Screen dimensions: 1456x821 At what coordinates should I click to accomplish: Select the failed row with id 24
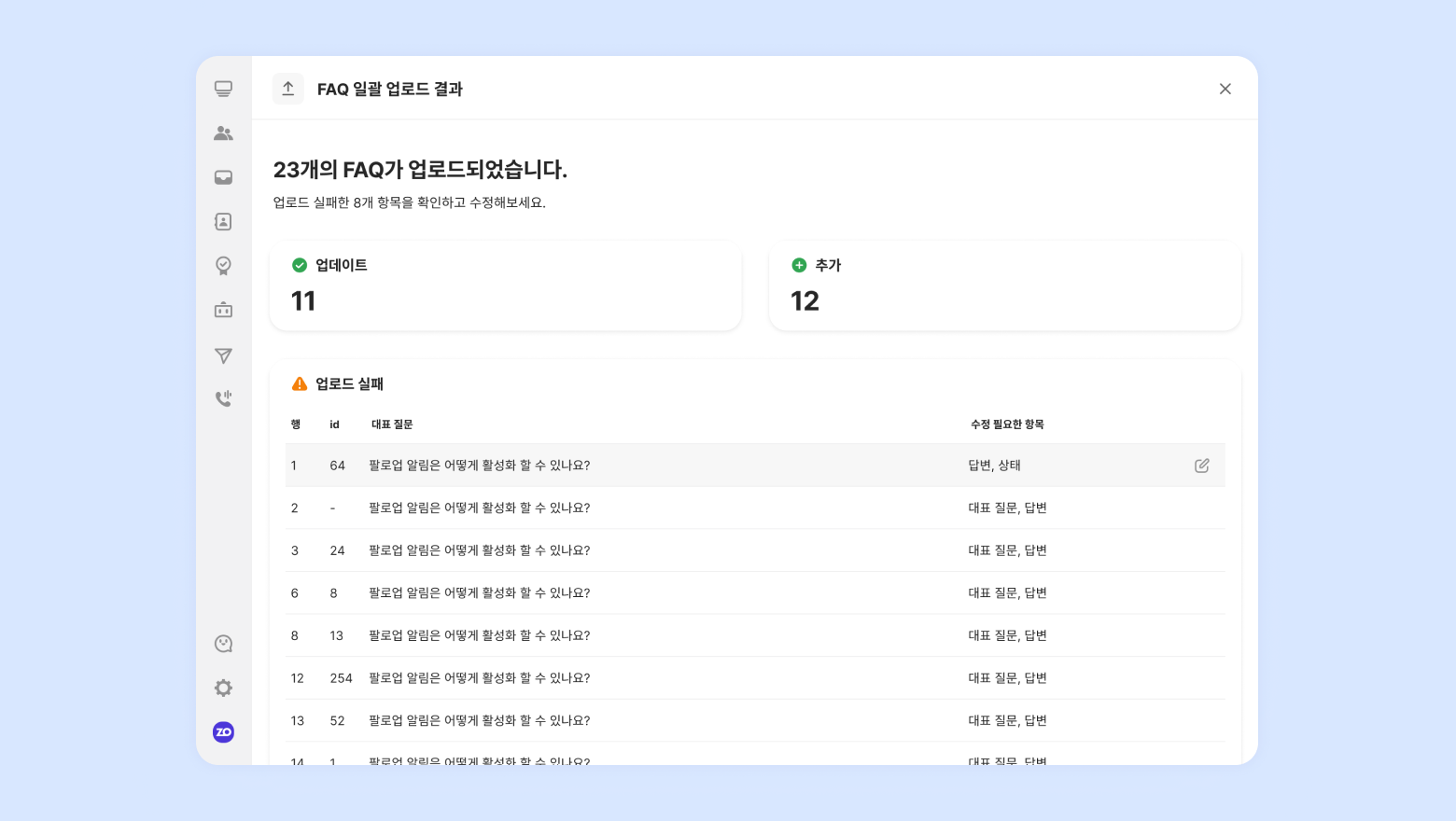point(754,550)
